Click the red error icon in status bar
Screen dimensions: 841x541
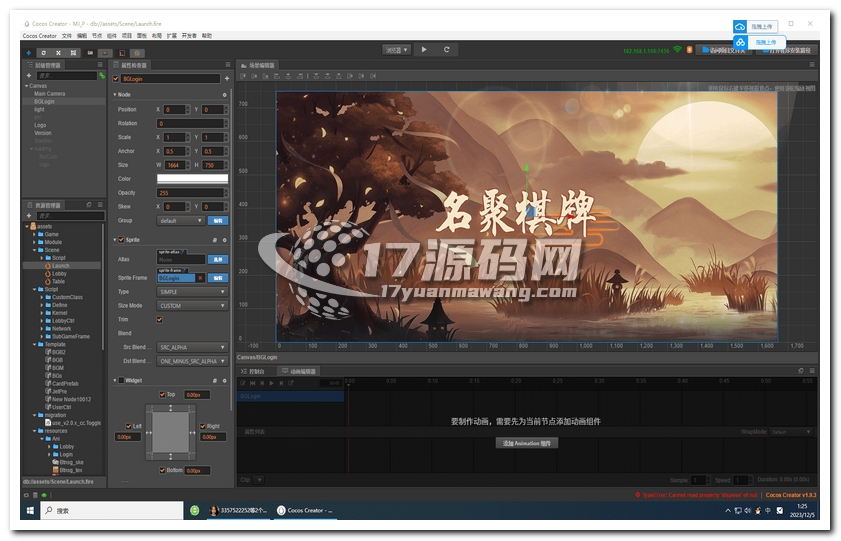click(637, 494)
